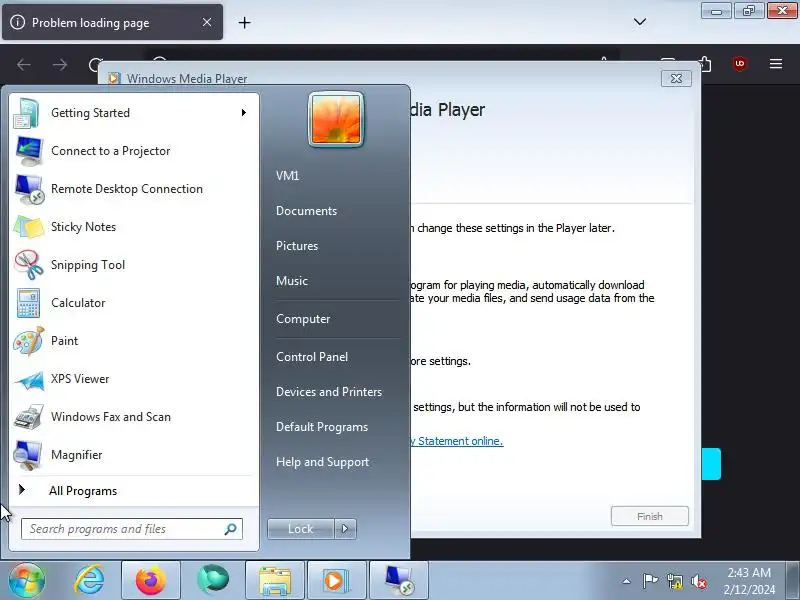The image size is (800, 600).
Task: Restore down the Firefox window
Action: coord(749,11)
